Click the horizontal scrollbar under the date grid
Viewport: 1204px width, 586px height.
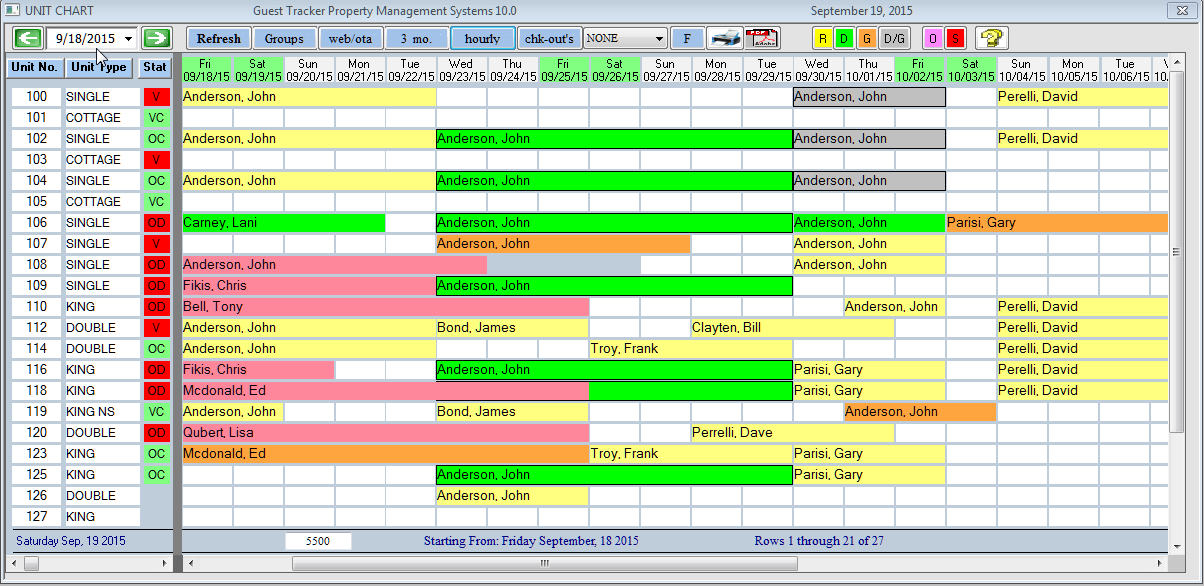[x=675, y=563]
